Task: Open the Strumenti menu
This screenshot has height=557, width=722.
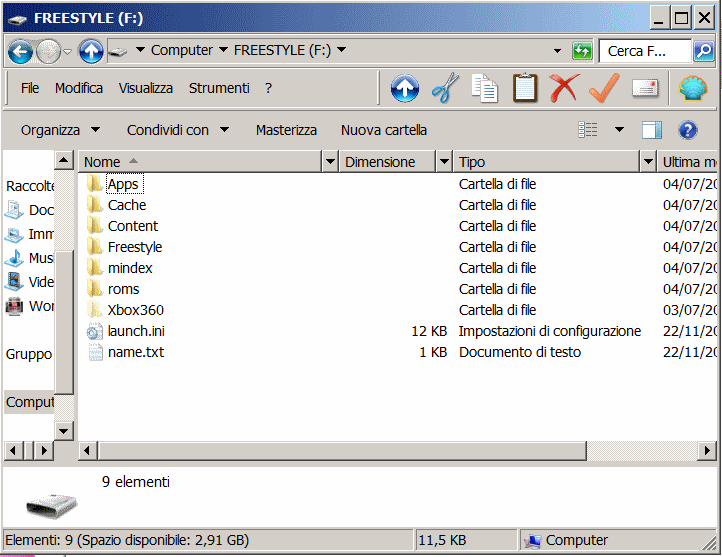Action: pyautogui.click(x=219, y=88)
